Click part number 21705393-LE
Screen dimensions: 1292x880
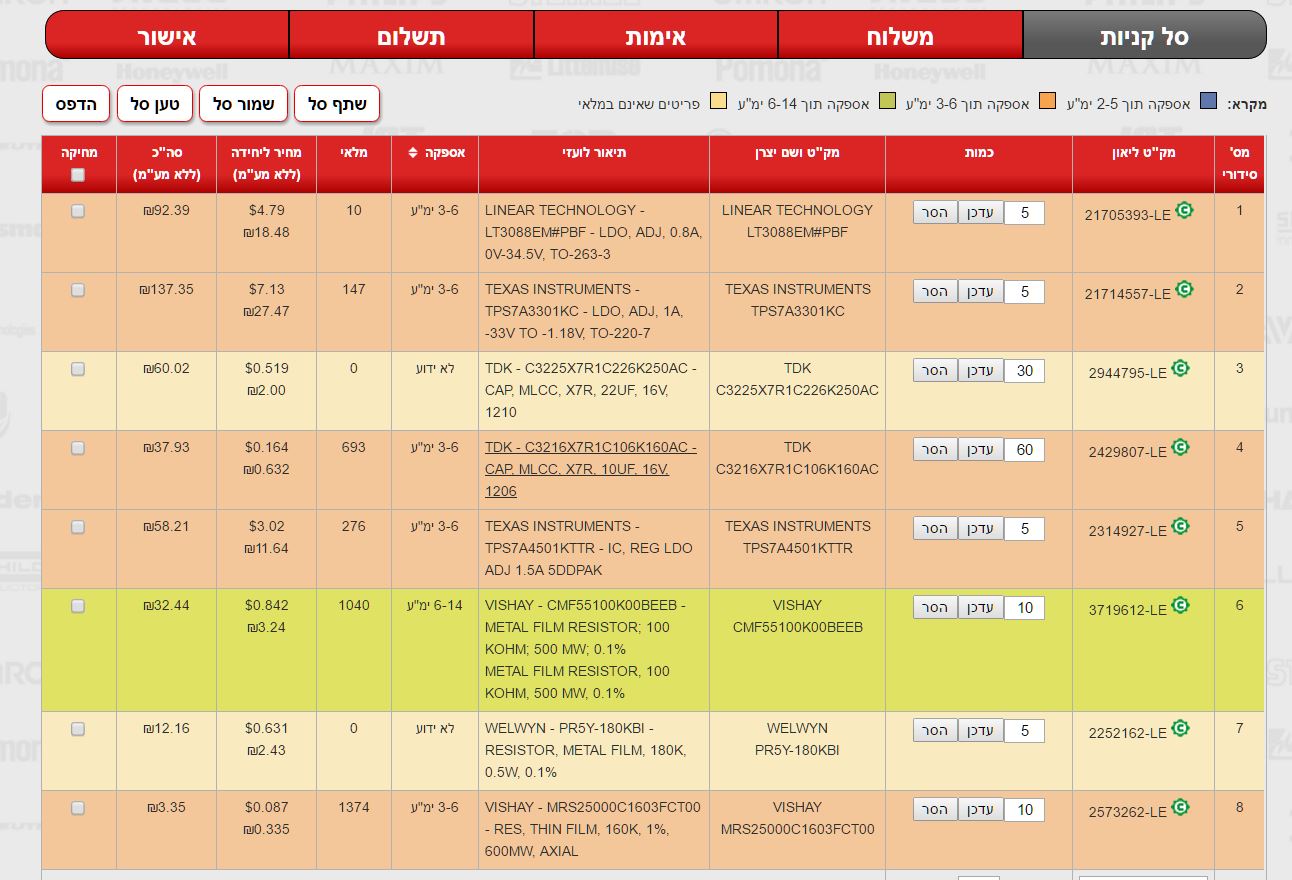point(1128,215)
